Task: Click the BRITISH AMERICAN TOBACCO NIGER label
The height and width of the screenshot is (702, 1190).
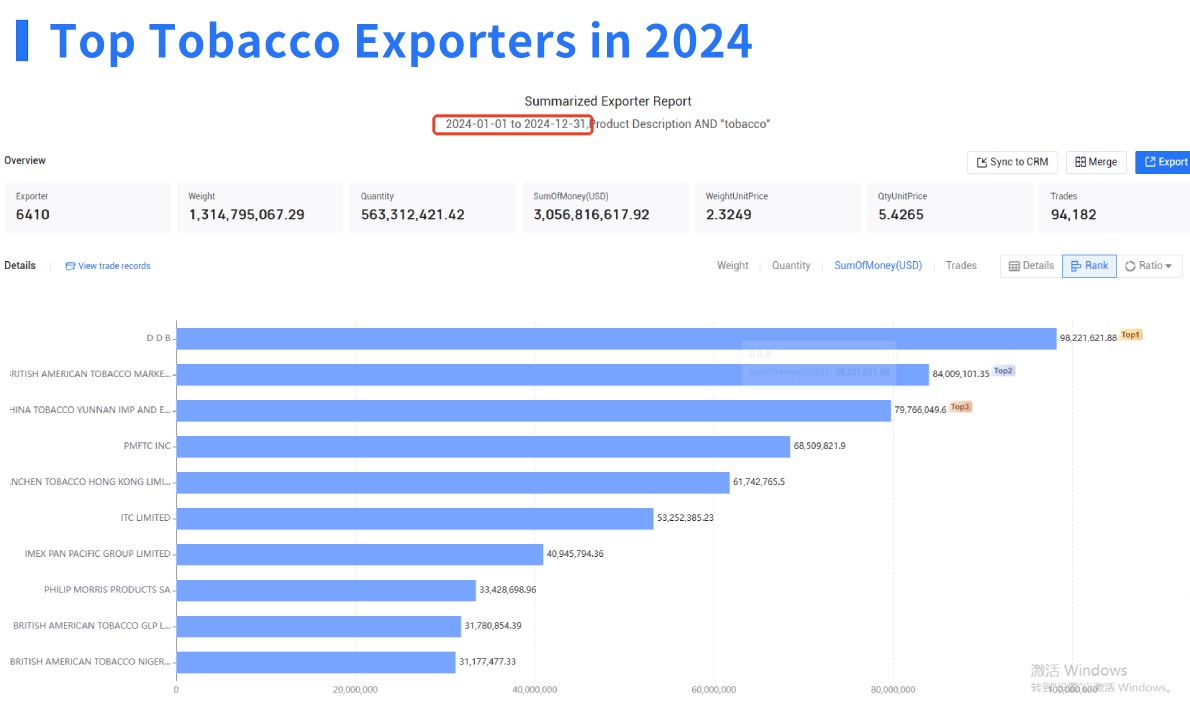Action: [x=90, y=662]
